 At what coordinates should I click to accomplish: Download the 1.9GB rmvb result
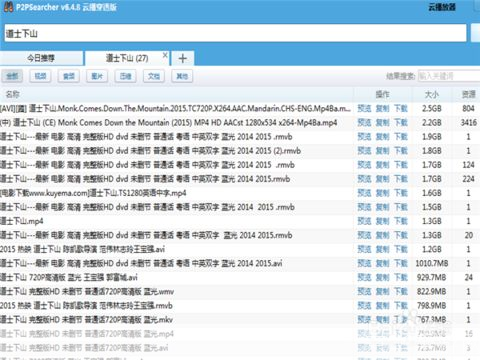[x=401, y=137]
